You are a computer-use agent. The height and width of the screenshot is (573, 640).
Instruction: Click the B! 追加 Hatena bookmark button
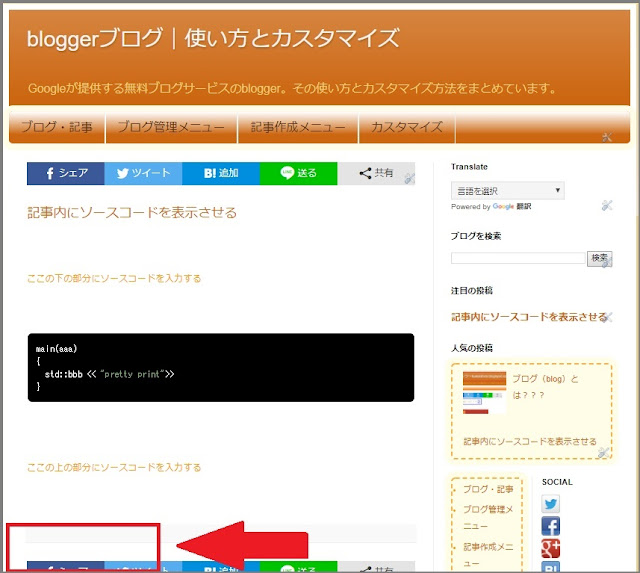[221, 173]
